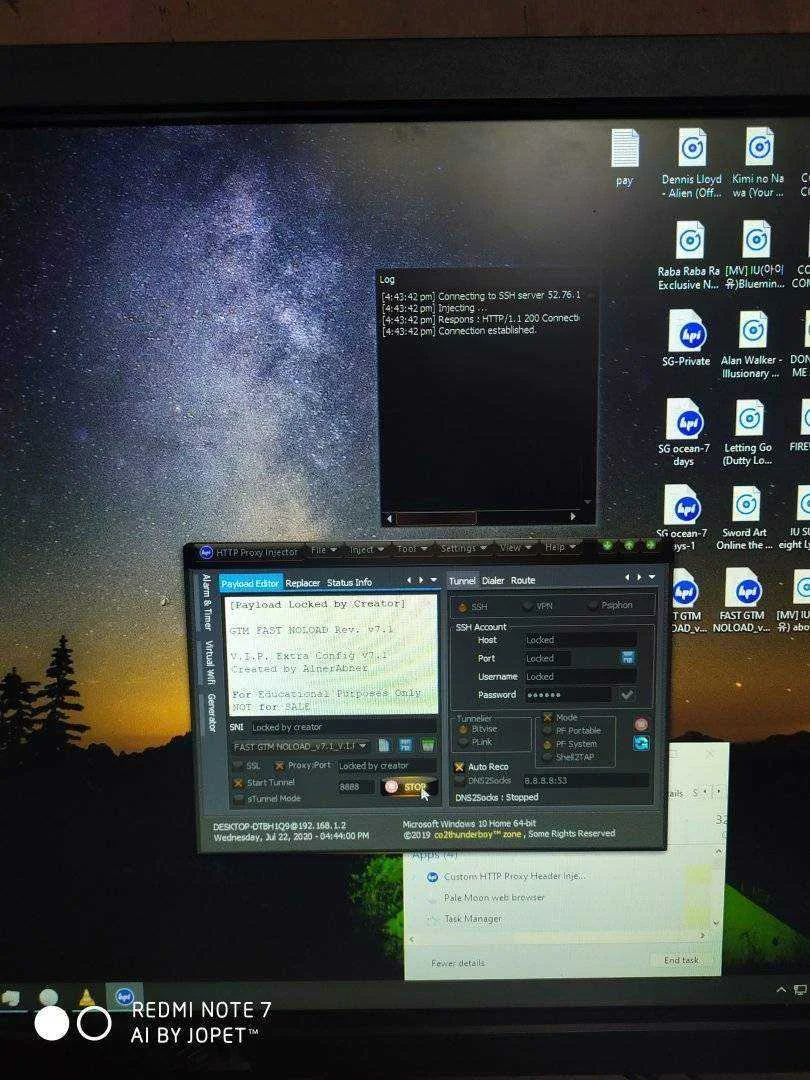Open tab list arrow beside Route tab
This screenshot has height=1080, width=810.
point(652,577)
